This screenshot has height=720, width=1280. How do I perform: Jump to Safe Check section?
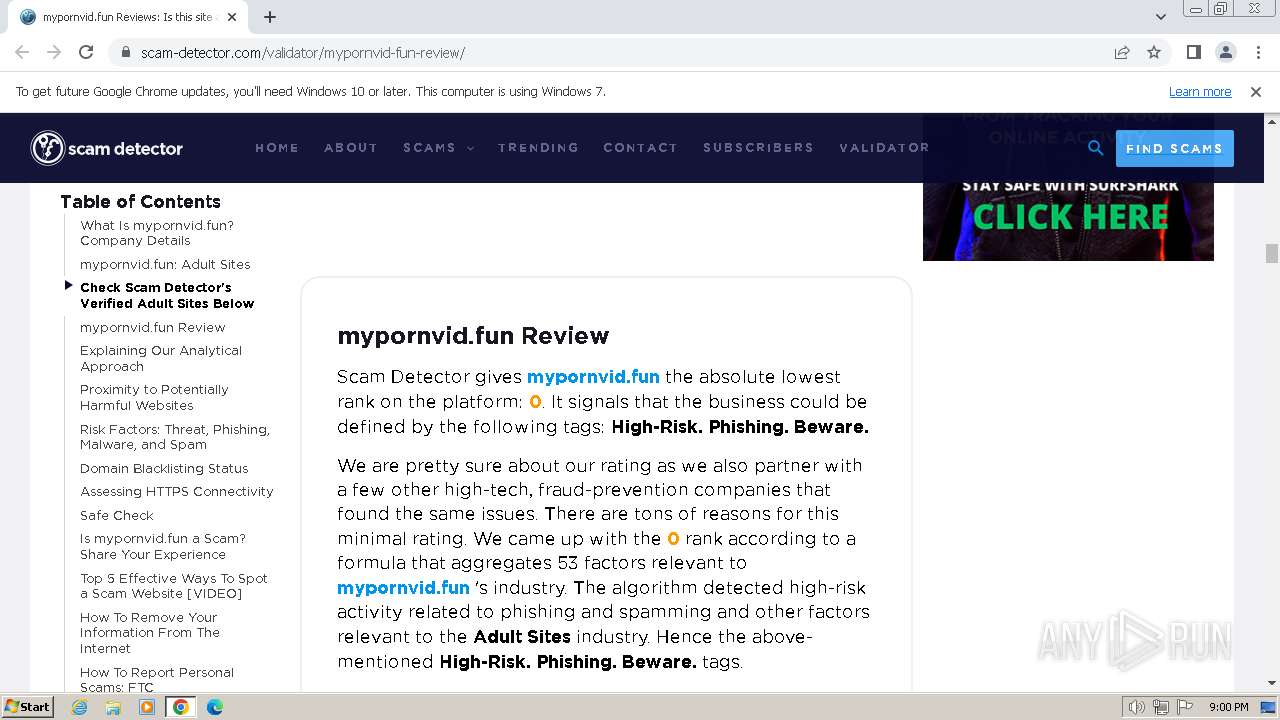click(x=117, y=516)
